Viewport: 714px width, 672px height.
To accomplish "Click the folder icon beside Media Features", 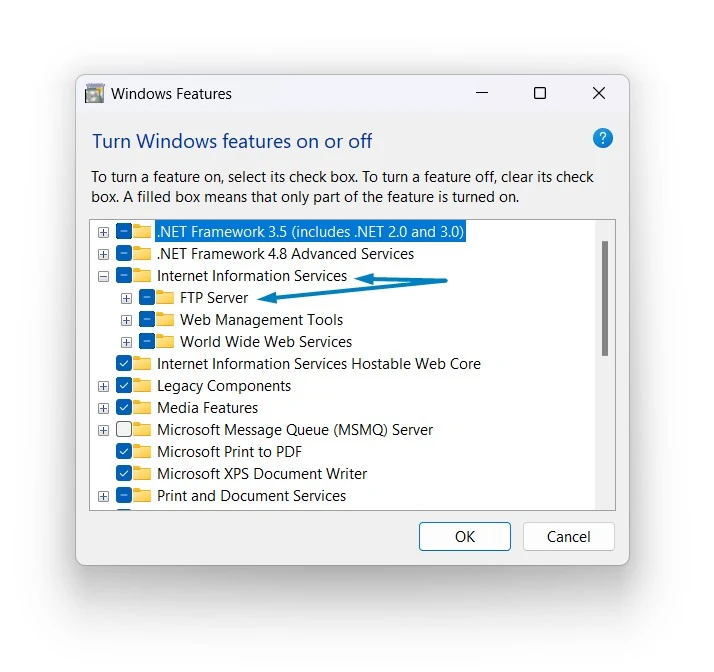I will (x=142, y=407).
